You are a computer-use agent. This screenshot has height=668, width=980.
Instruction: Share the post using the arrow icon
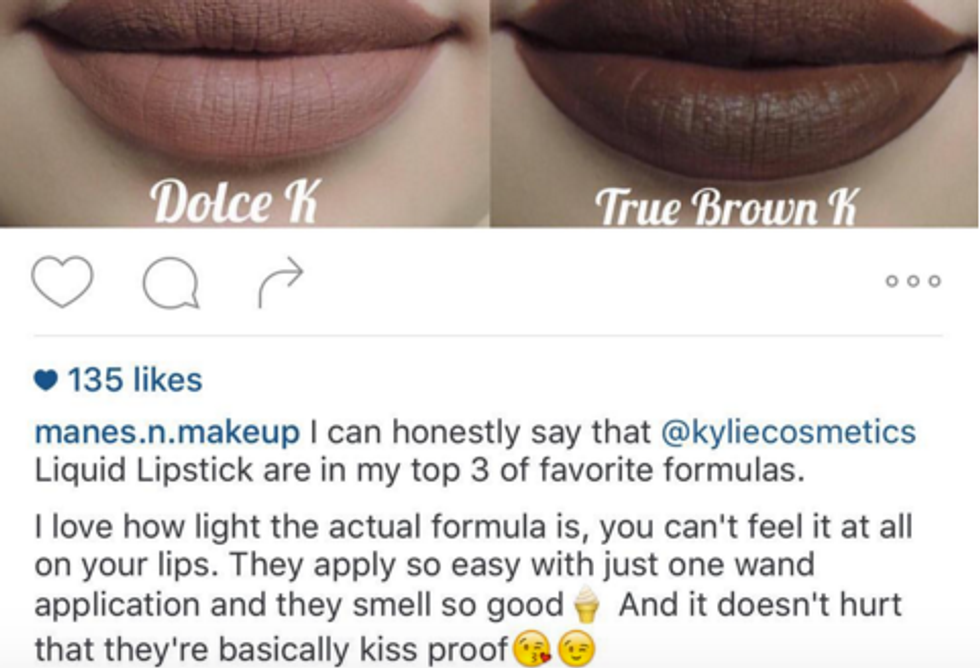pyautogui.click(x=281, y=282)
